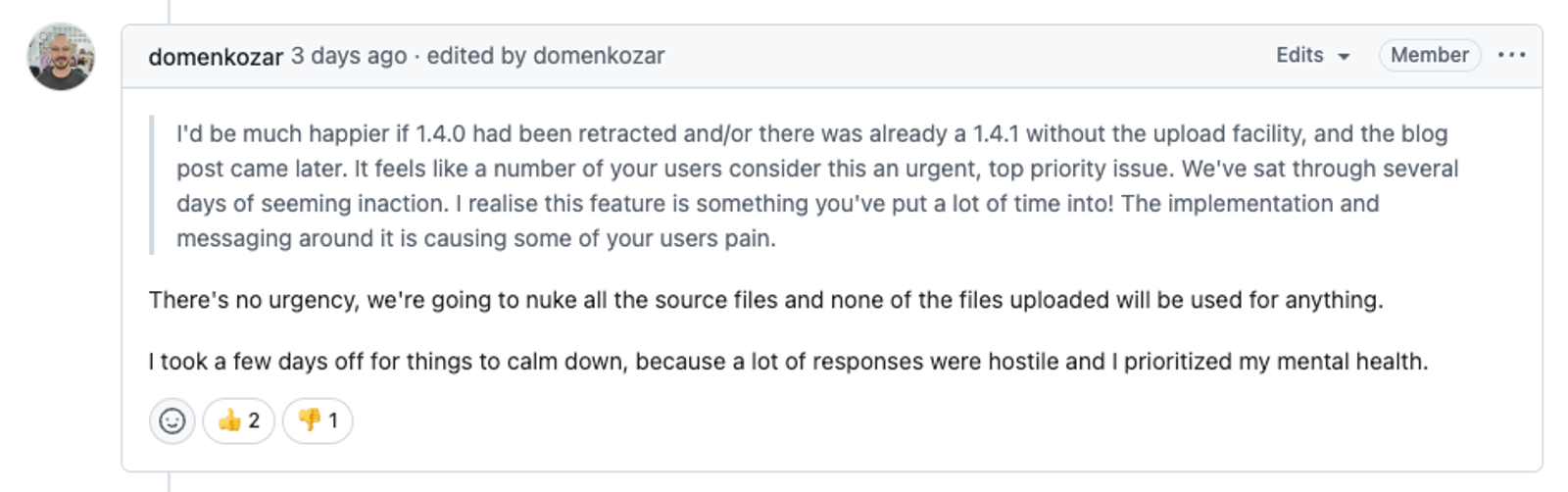This screenshot has height=492, width=1568.
Task: Toggle the thumbs down reaction
Action: pos(318,421)
